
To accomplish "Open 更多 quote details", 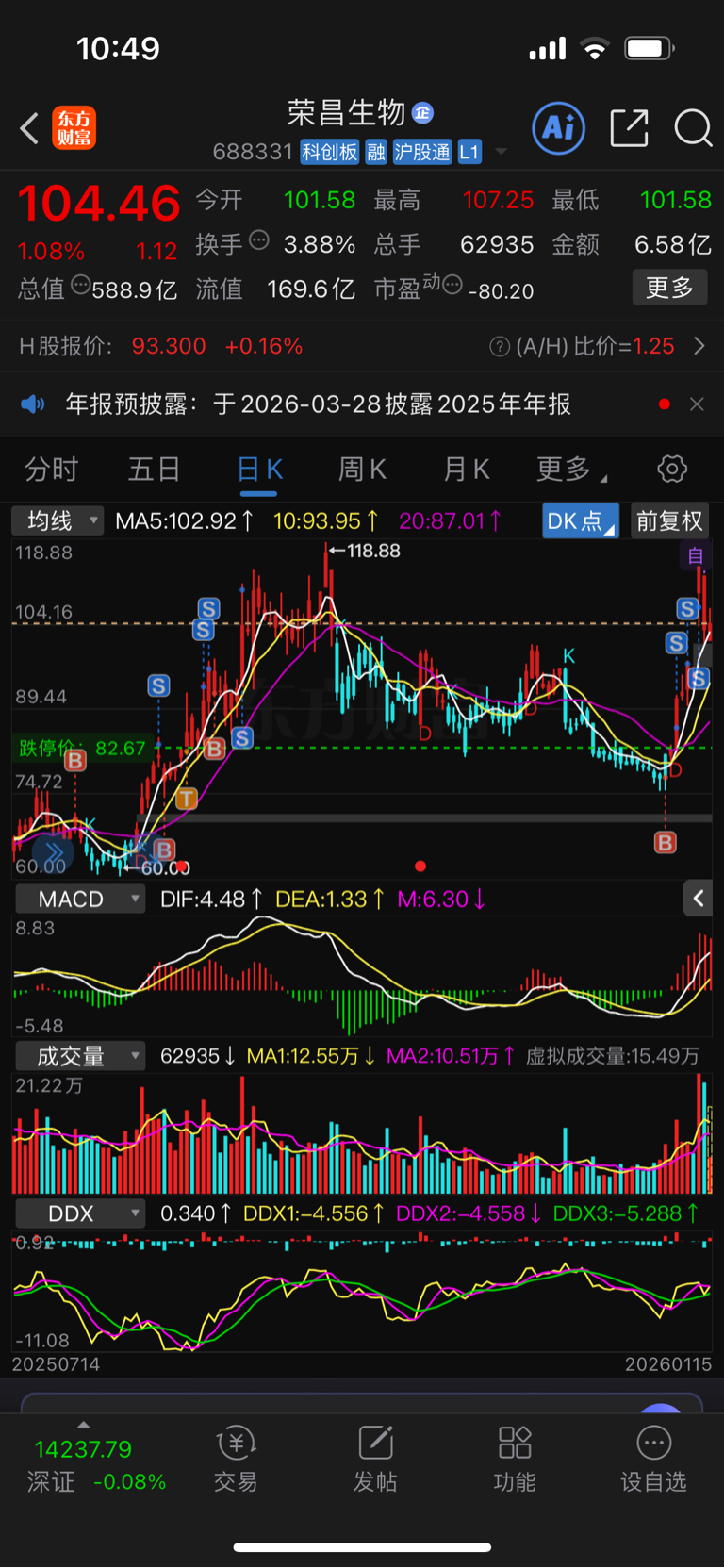I will (669, 288).
